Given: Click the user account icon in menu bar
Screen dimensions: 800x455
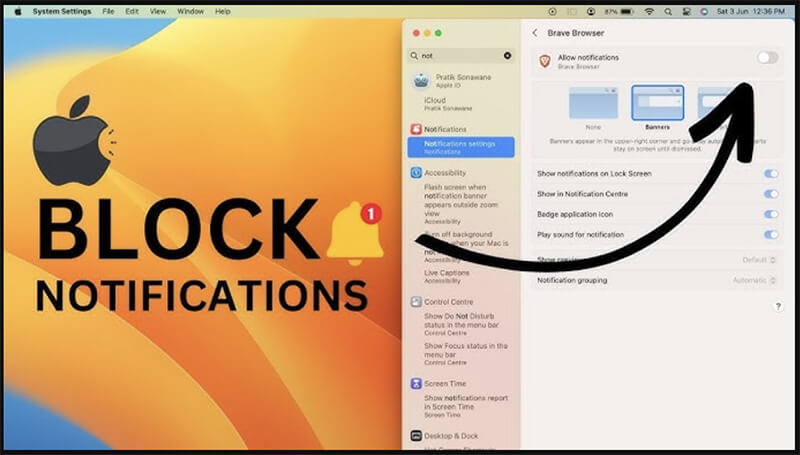Looking at the screenshot, I should [x=591, y=11].
